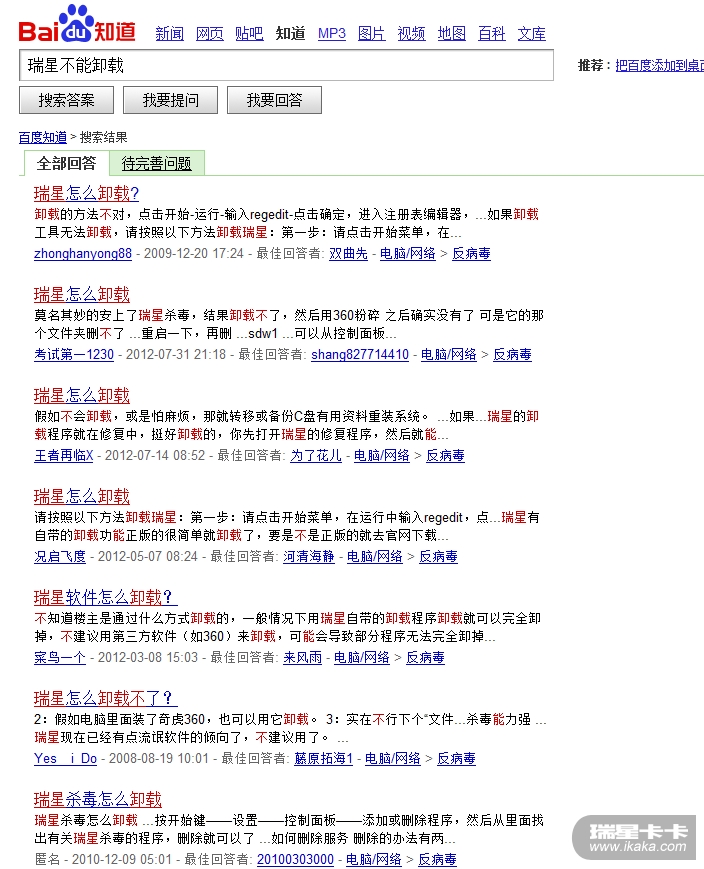Open asker profile 菜鸟一个

click(60, 657)
